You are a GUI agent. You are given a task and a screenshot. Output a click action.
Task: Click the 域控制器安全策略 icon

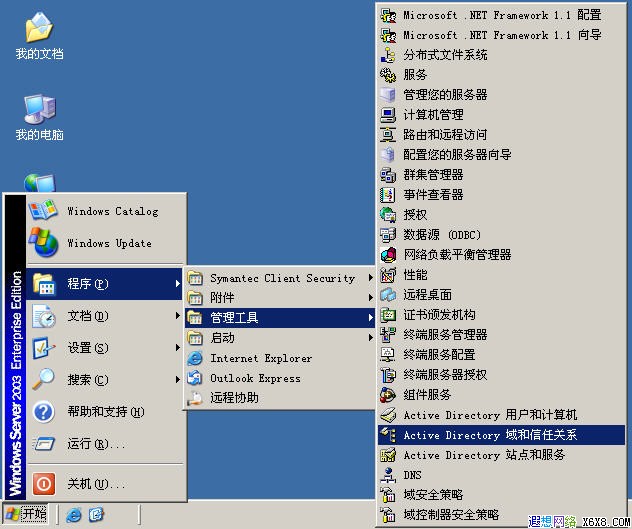point(388,514)
